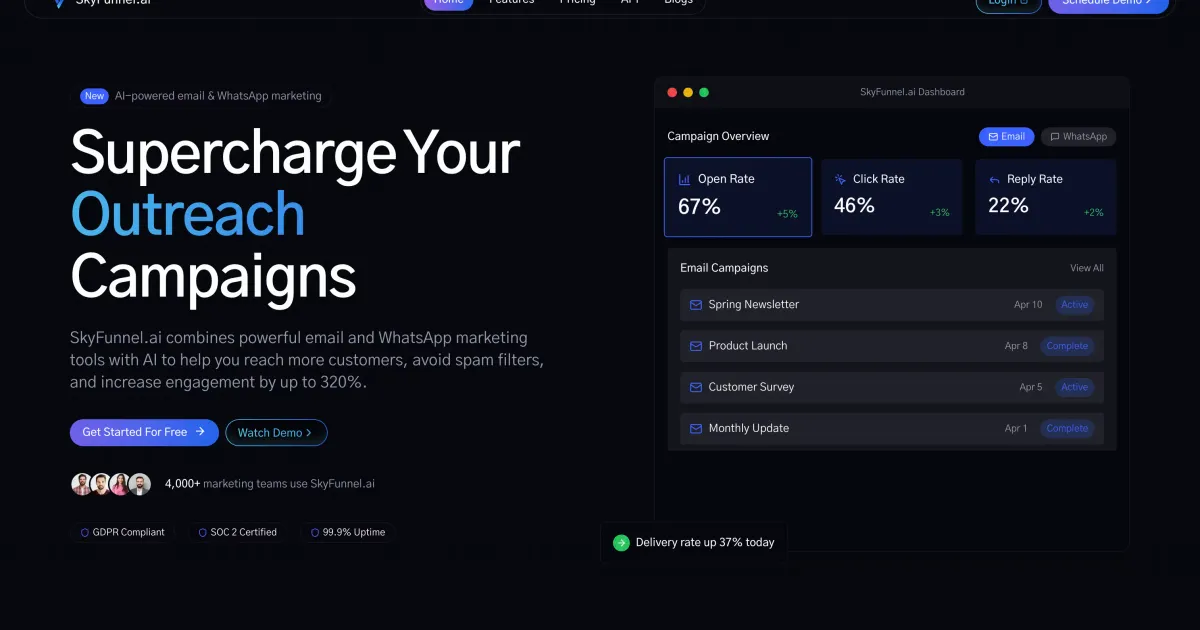Screen dimensions: 1200x630
Task: Click the arrow icon in Get Started For Free
Action: (200, 432)
